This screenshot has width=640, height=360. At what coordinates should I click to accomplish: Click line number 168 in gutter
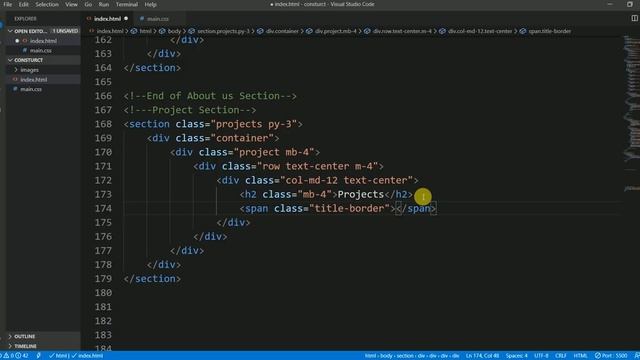point(103,124)
